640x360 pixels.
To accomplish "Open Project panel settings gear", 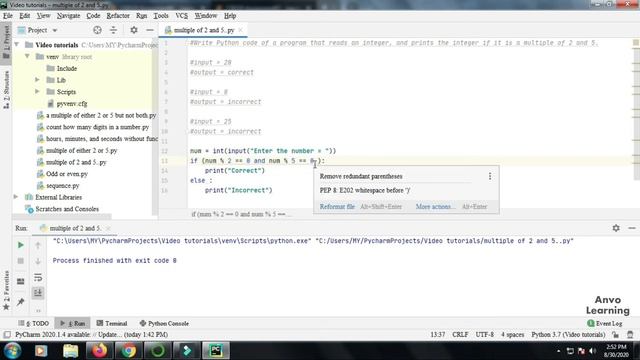I will [134, 30].
